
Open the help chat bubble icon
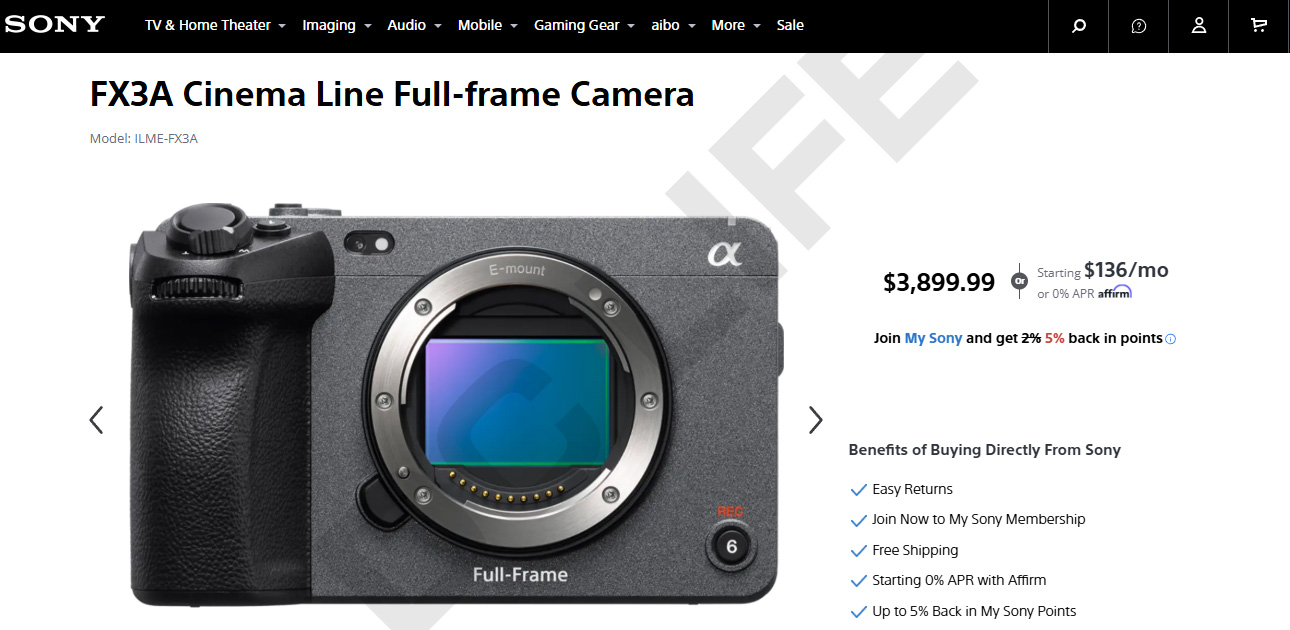pyautogui.click(x=1138, y=26)
